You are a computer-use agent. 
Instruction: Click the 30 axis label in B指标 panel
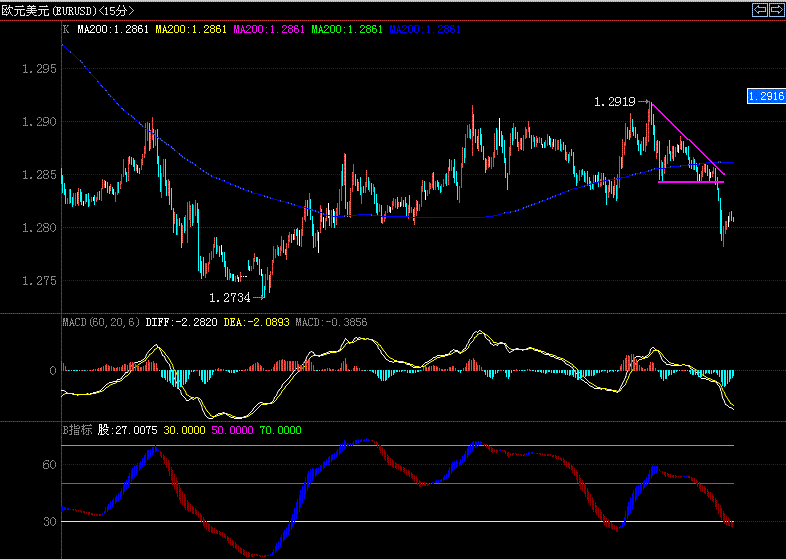tap(50, 522)
